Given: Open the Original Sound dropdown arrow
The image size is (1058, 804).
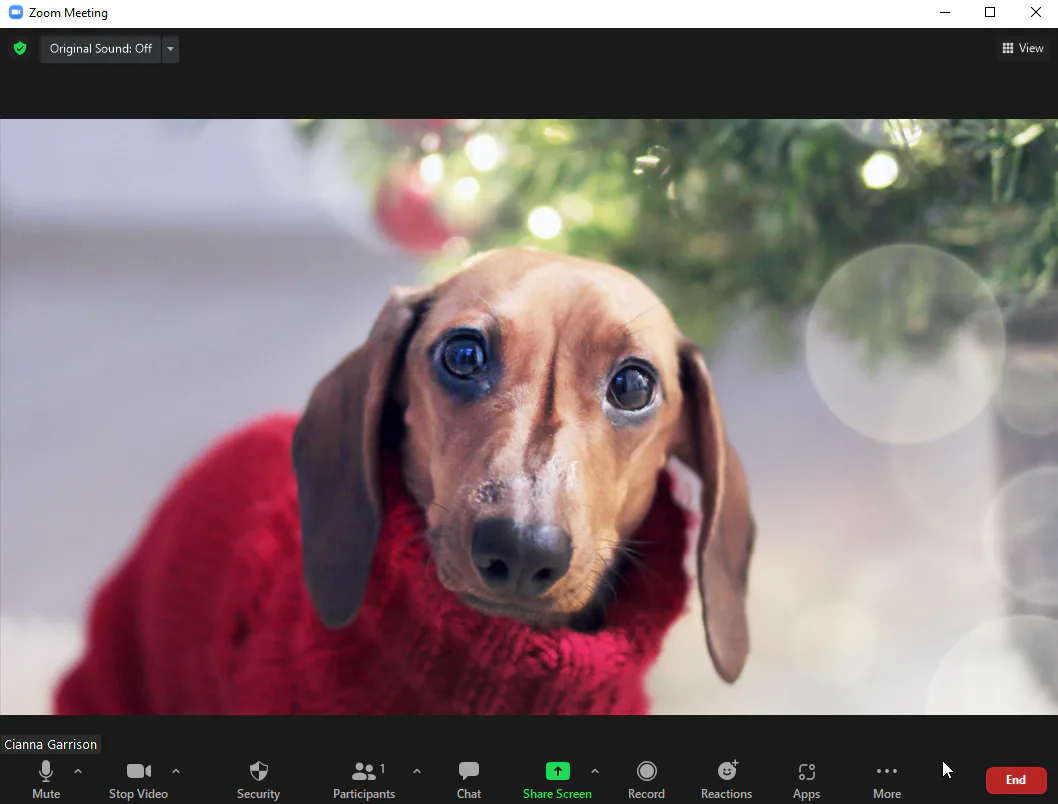Looking at the screenshot, I should coord(171,49).
